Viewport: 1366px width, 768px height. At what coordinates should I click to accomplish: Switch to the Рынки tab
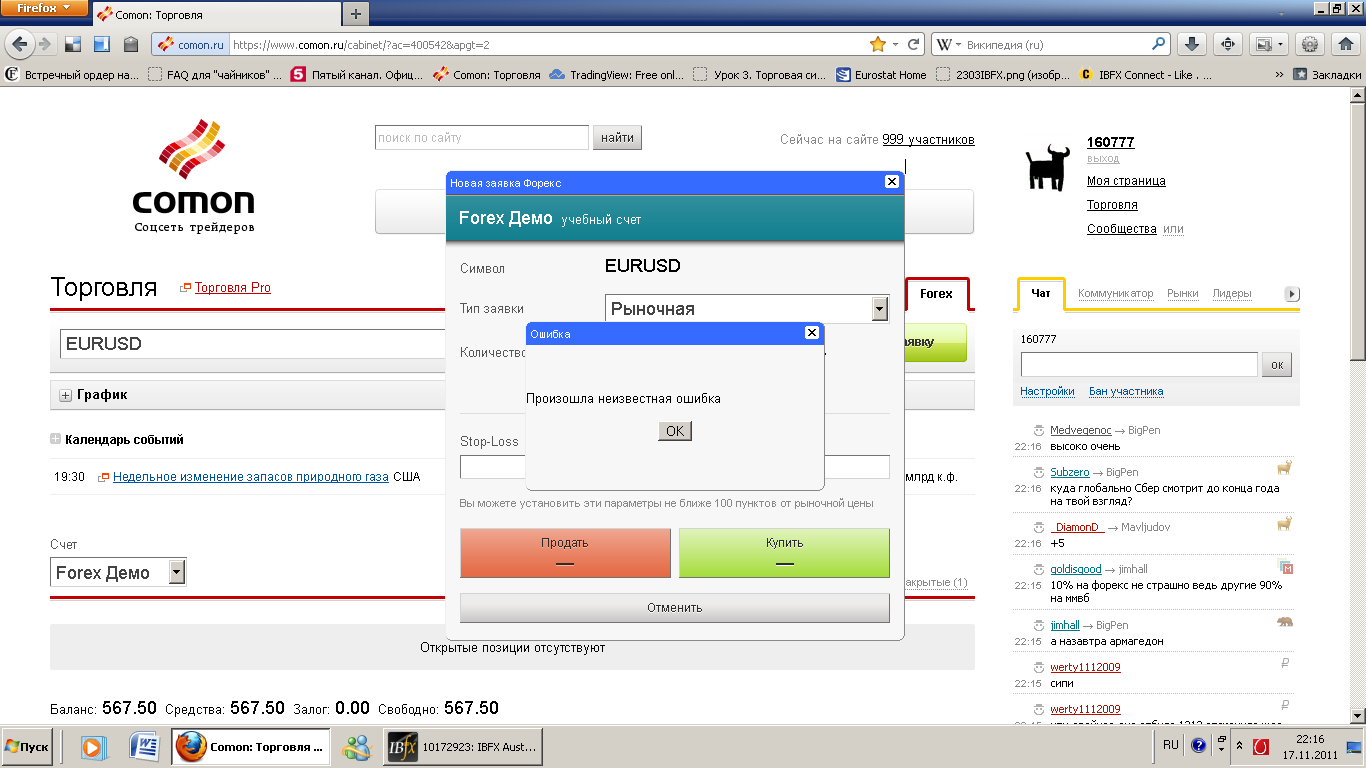coord(1183,294)
